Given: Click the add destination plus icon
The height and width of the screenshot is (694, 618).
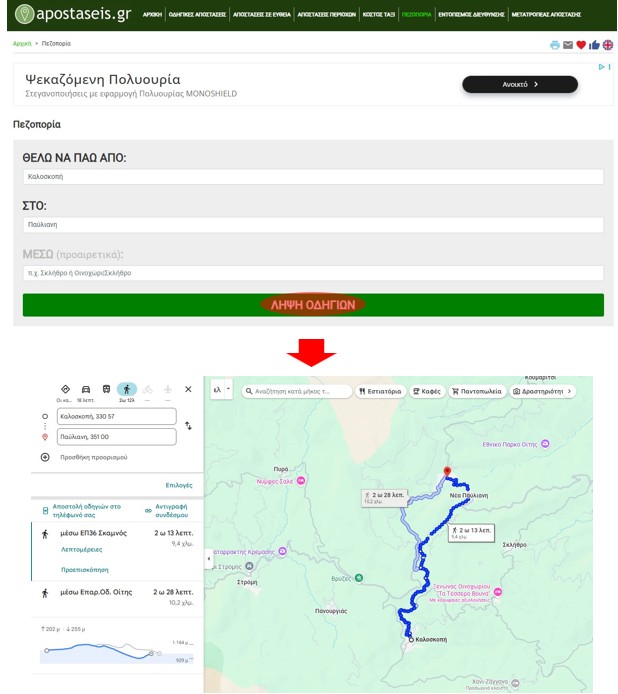Looking at the screenshot, I should 45,457.
